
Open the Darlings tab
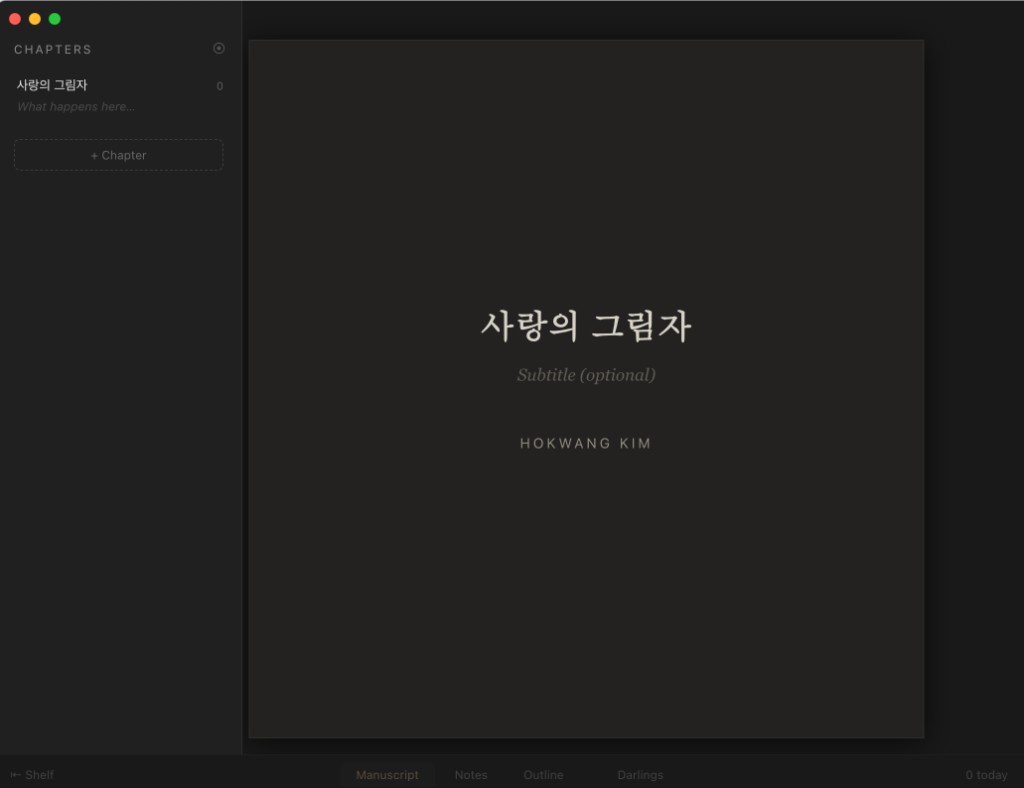click(x=640, y=774)
